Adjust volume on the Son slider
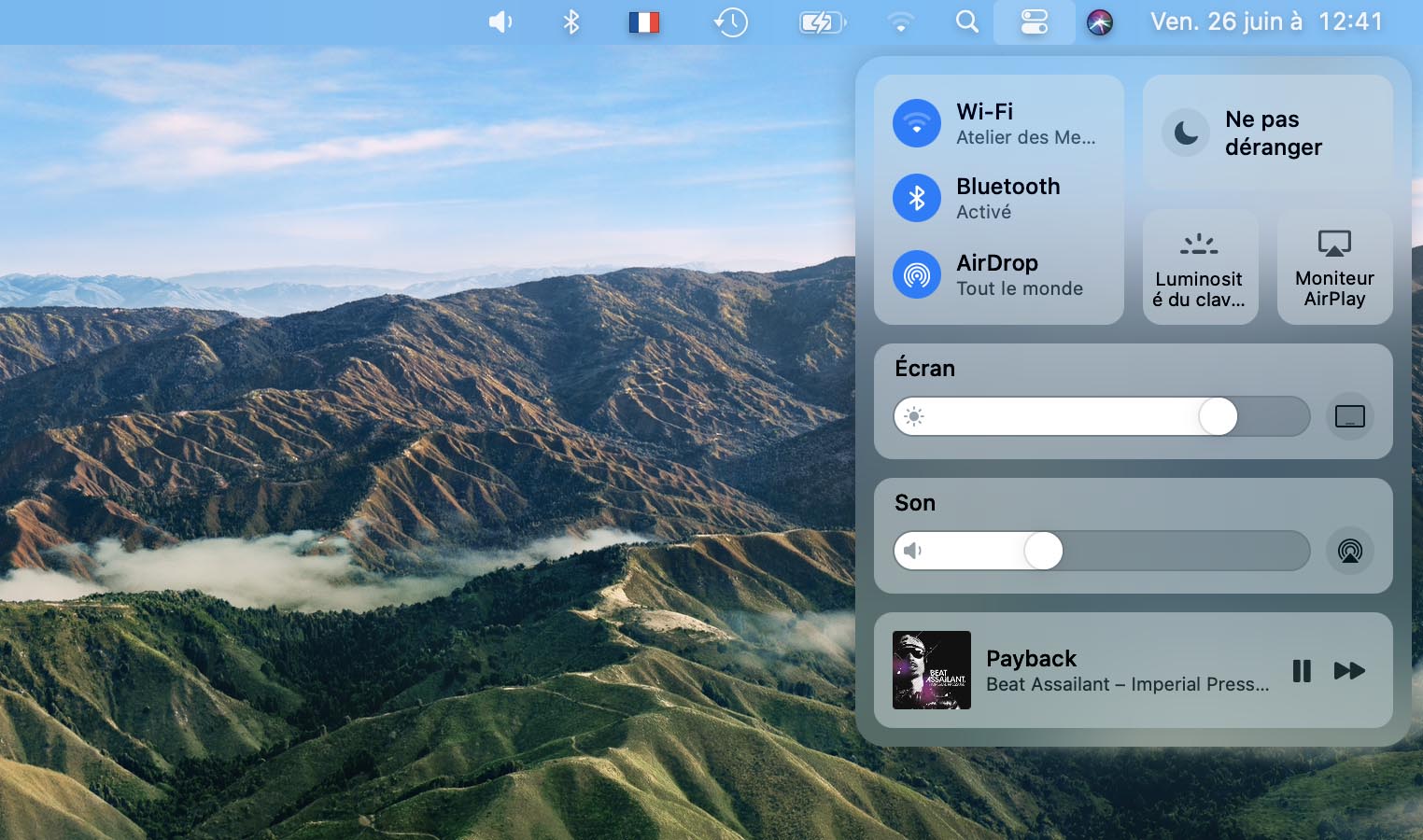The image size is (1423, 840). point(1102,551)
